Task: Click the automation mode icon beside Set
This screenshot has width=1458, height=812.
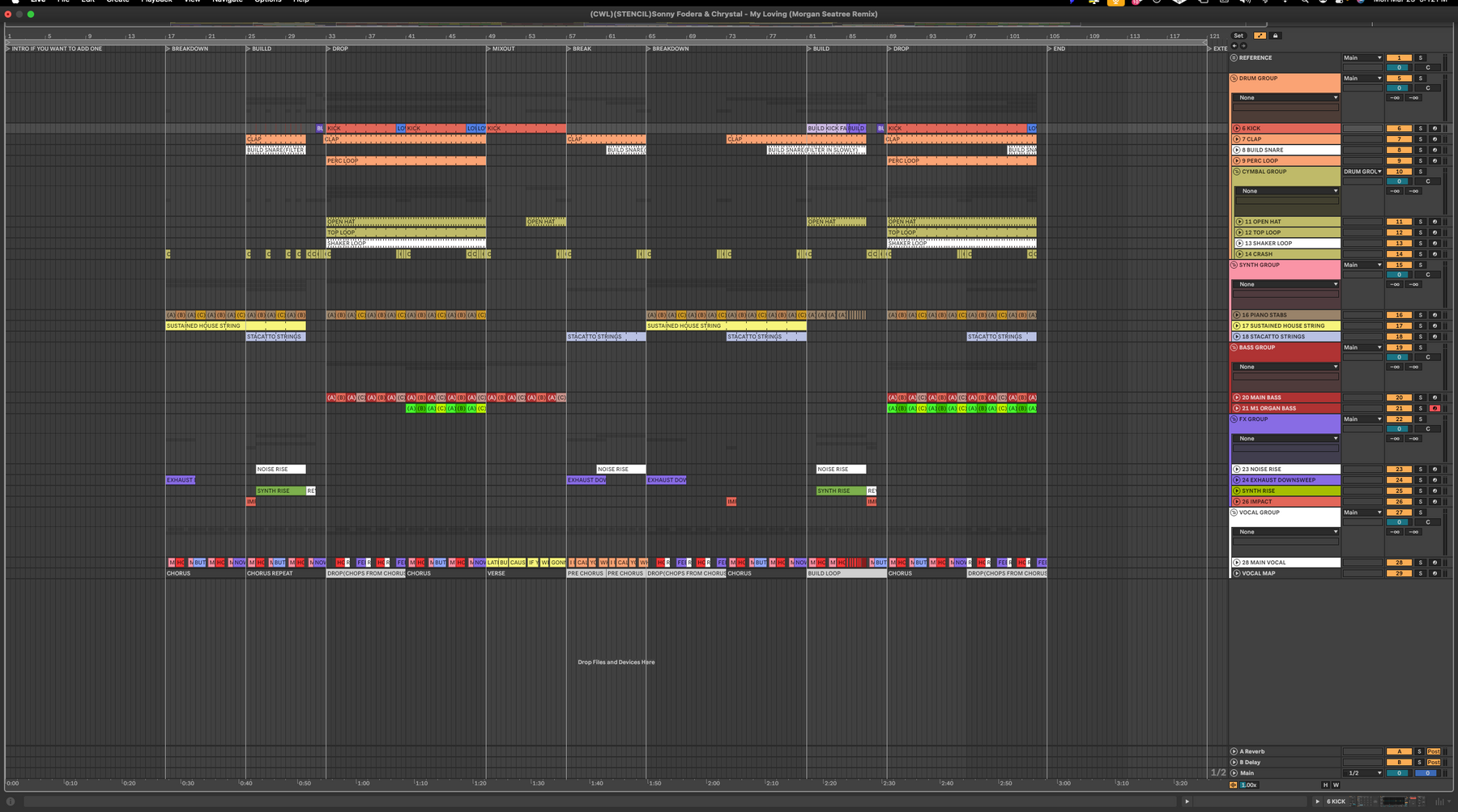Action: click(1260, 36)
